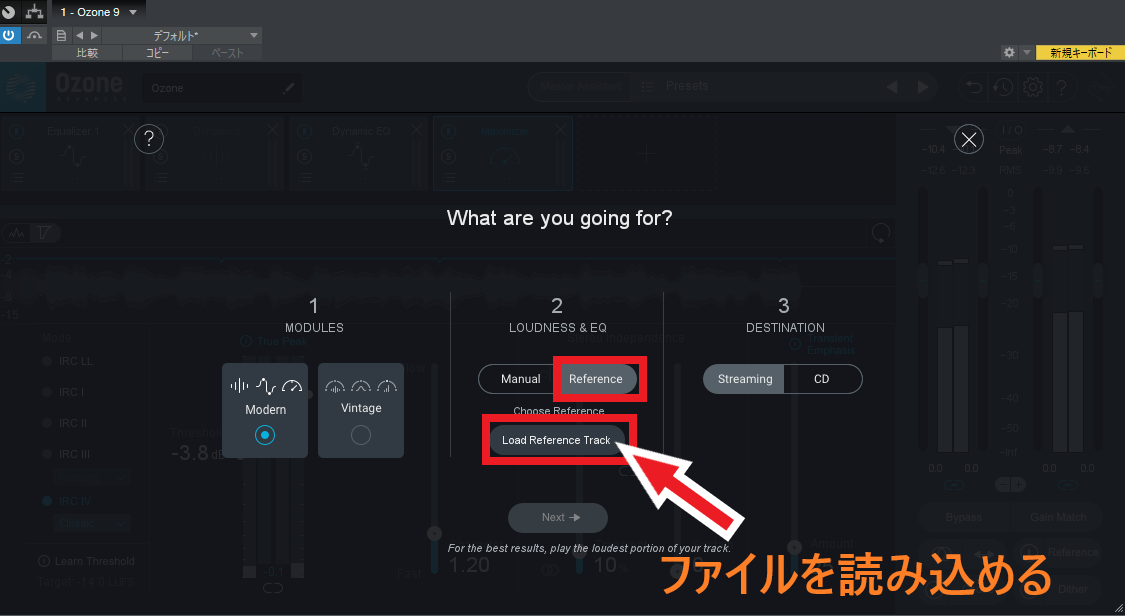Click the question mark icon in the Ozone header
This screenshot has height=616, width=1125.
coord(1062,87)
